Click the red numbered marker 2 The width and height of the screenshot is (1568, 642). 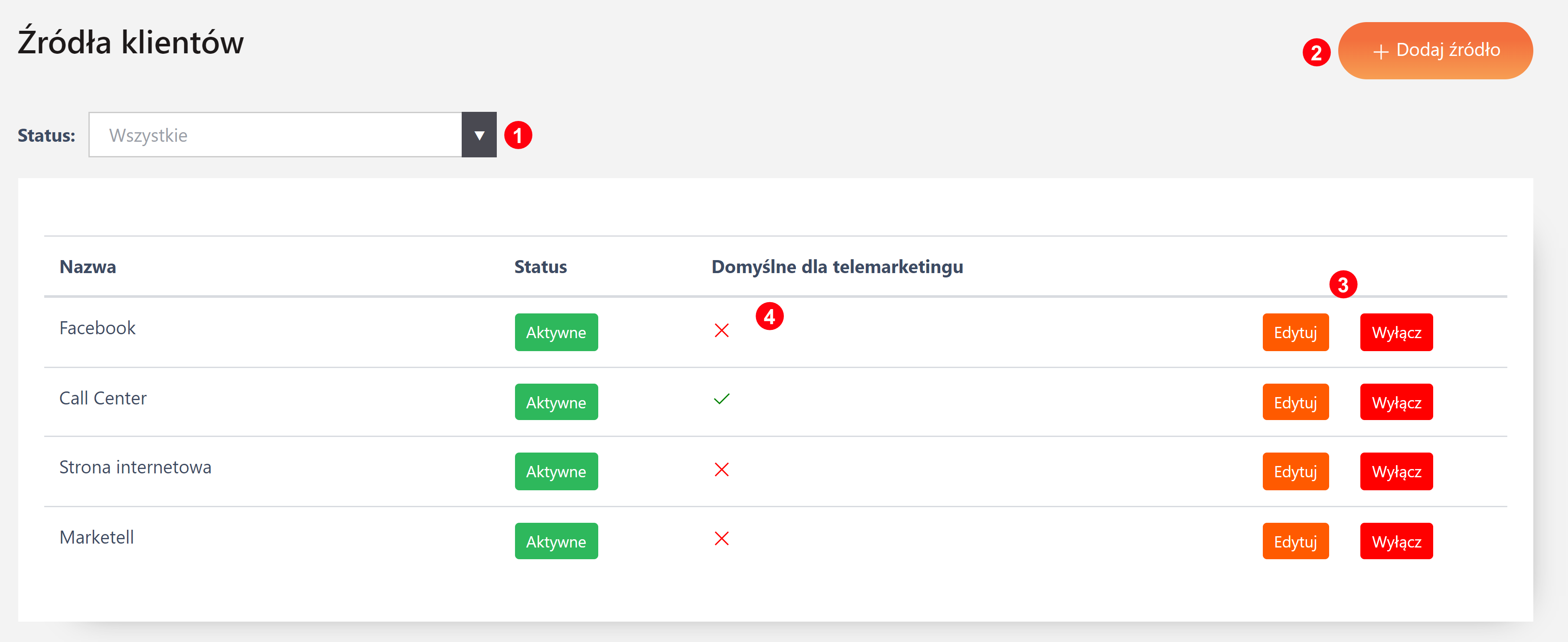[1316, 52]
